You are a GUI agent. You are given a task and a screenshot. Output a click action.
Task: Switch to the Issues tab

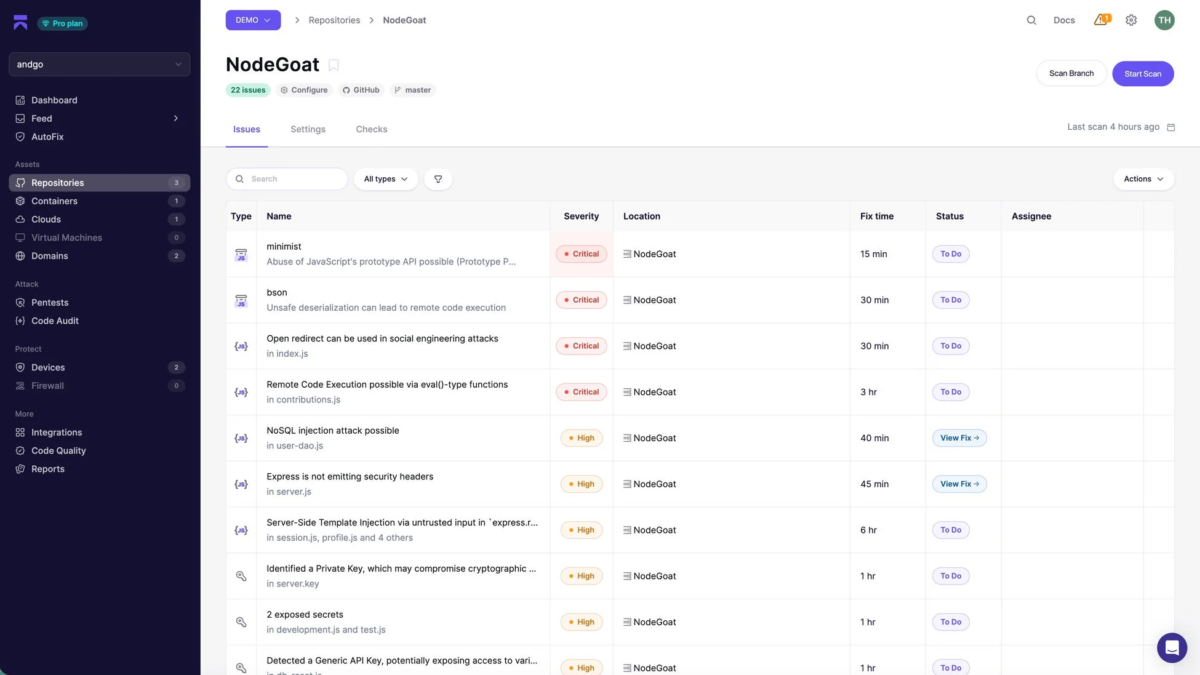(247, 129)
